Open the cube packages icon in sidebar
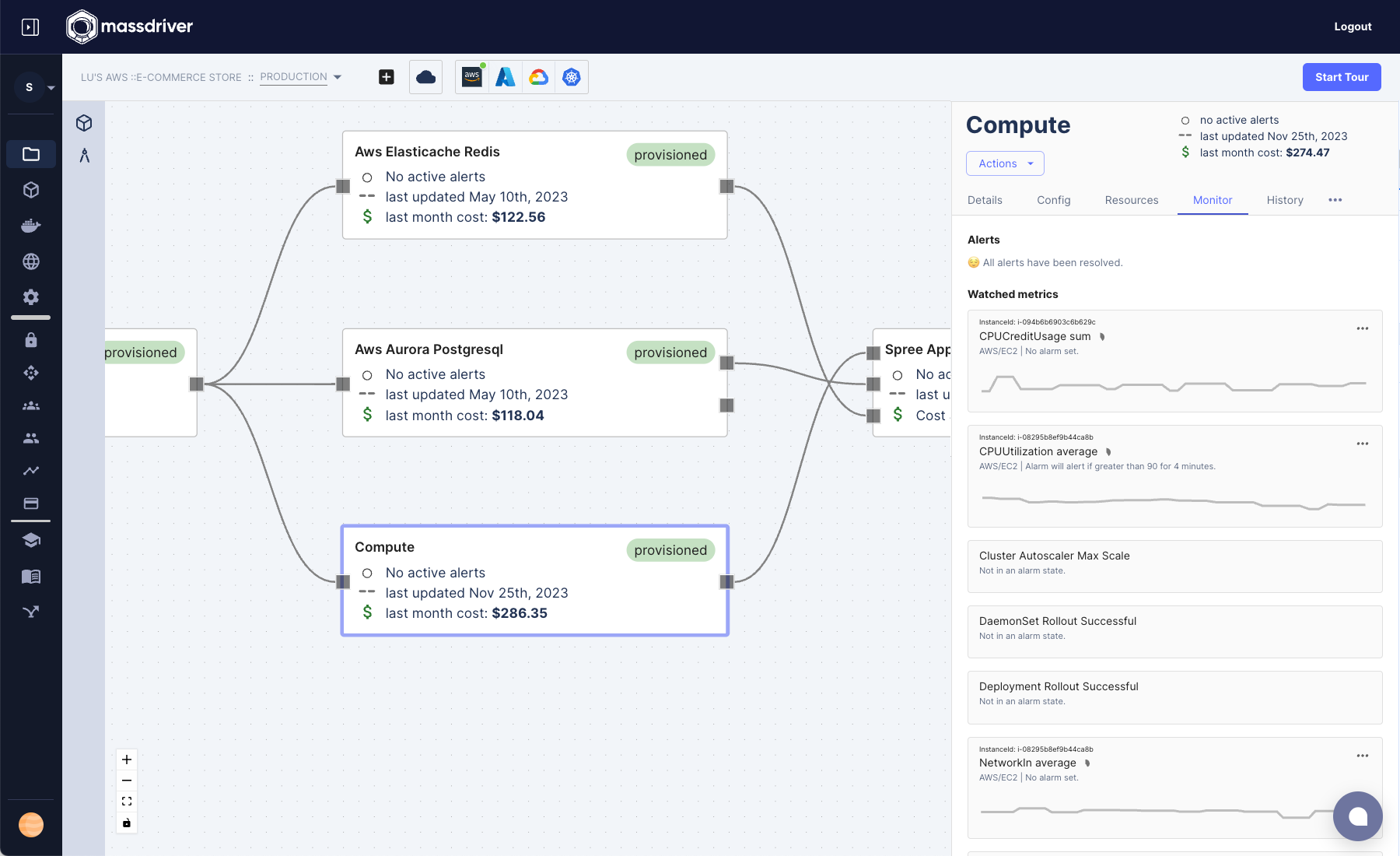 [31, 190]
